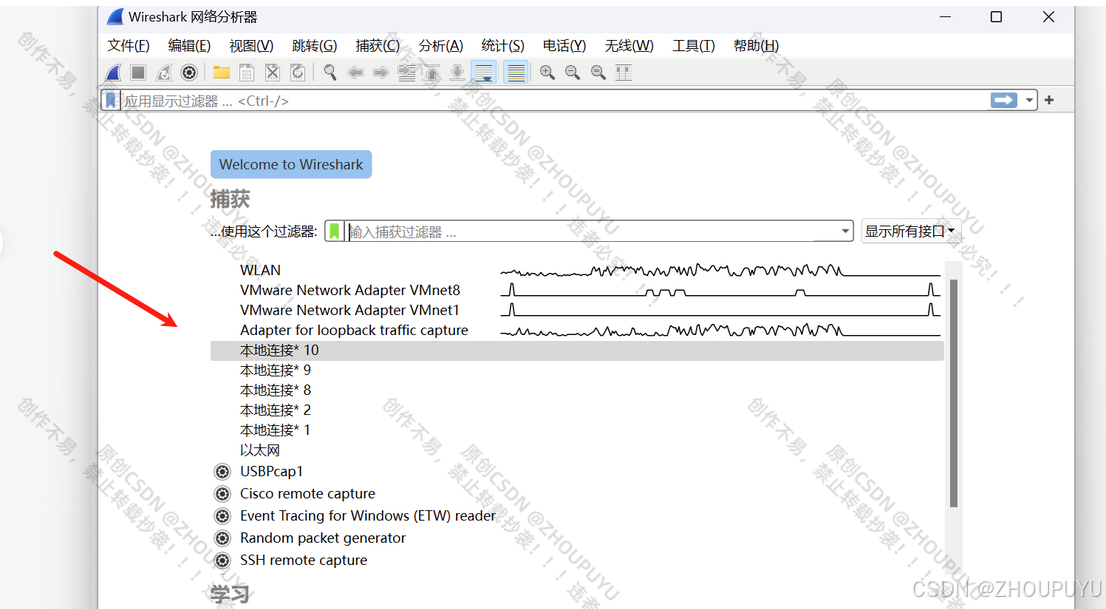Open display filter history dropdown
This screenshot has height=609, width=1106.
tap(1029, 100)
